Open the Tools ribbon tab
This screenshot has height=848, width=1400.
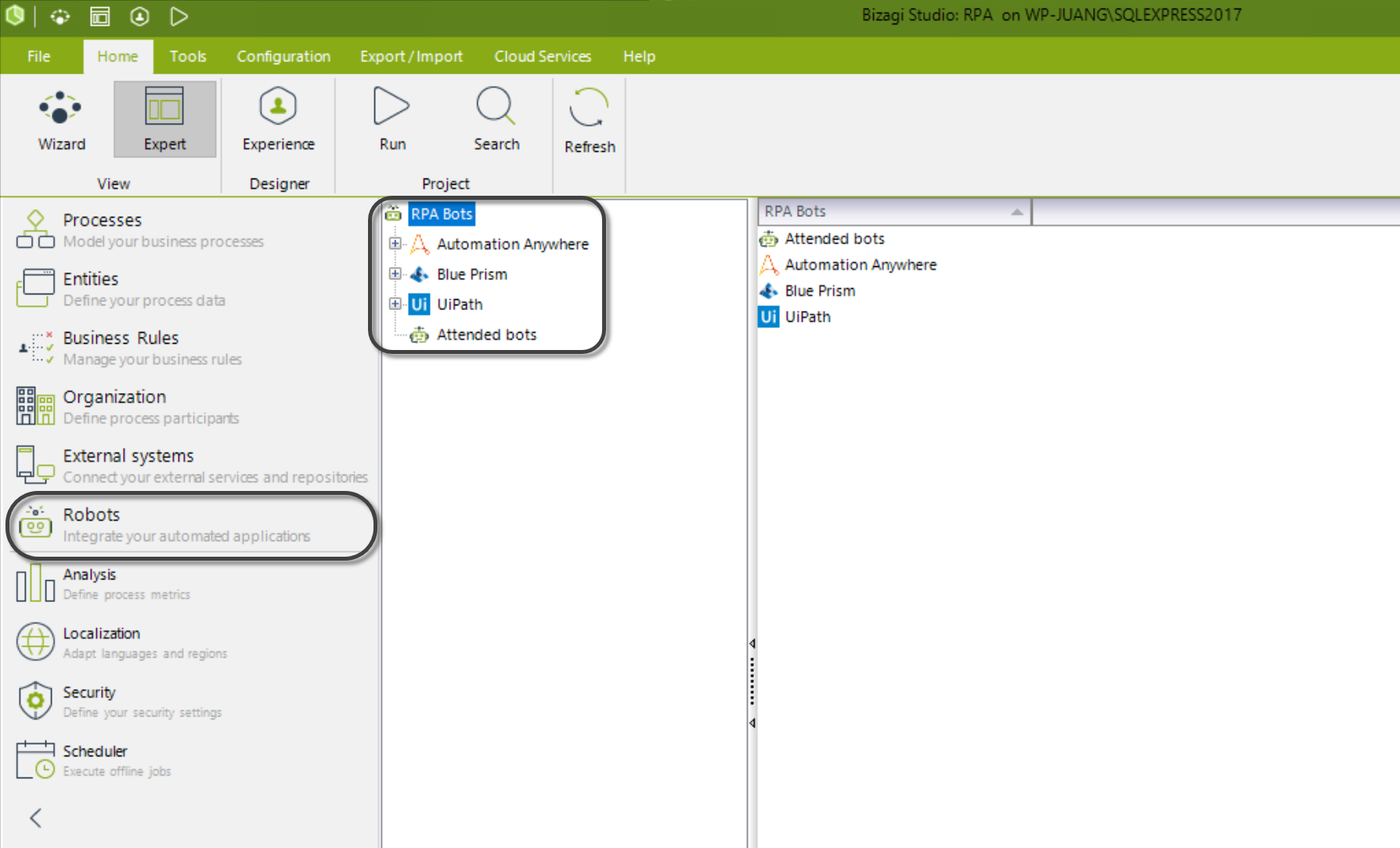coord(188,56)
